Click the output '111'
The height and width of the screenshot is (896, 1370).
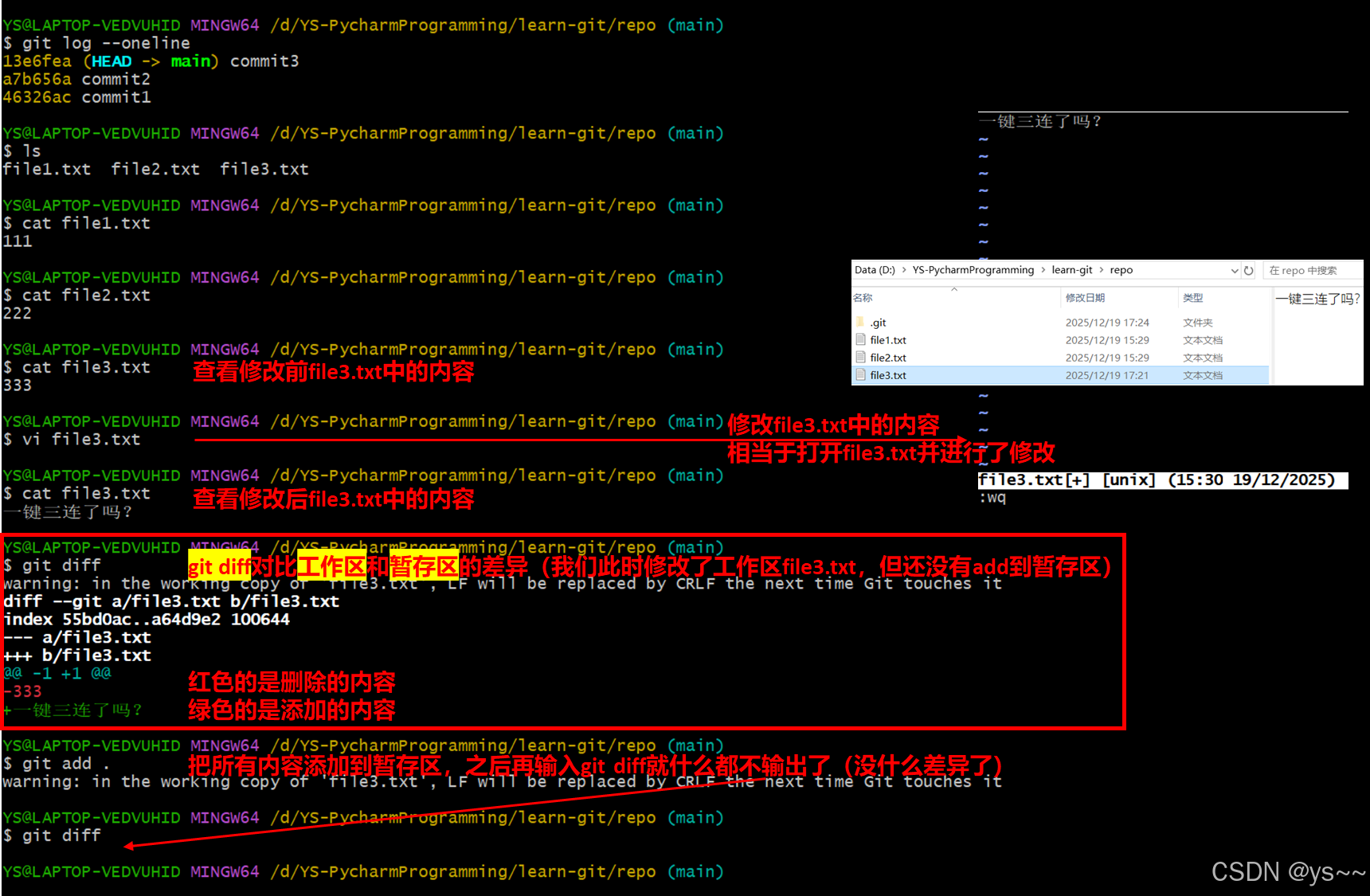coord(17,241)
